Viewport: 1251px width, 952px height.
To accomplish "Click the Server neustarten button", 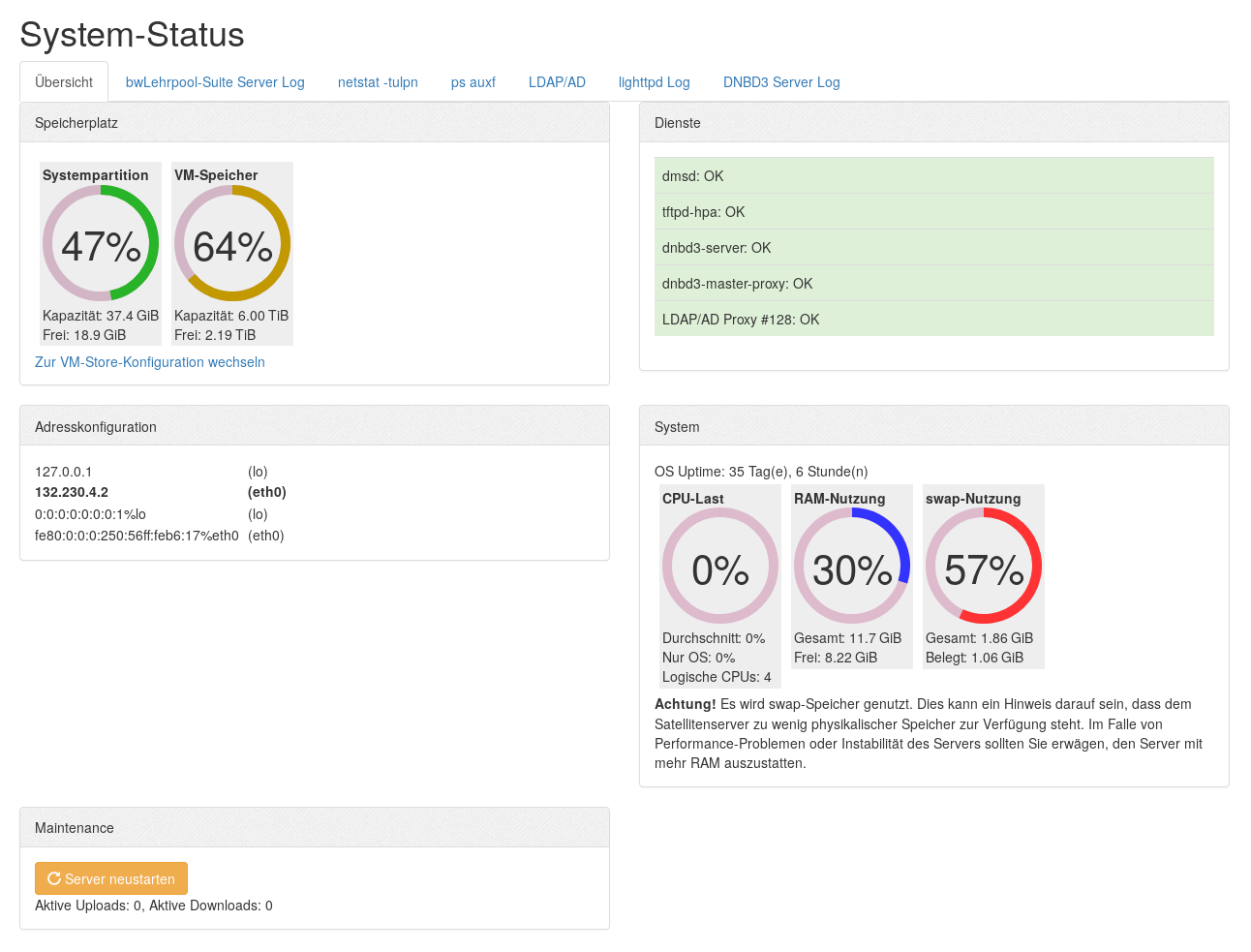I will pyautogui.click(x=111, y=878).
